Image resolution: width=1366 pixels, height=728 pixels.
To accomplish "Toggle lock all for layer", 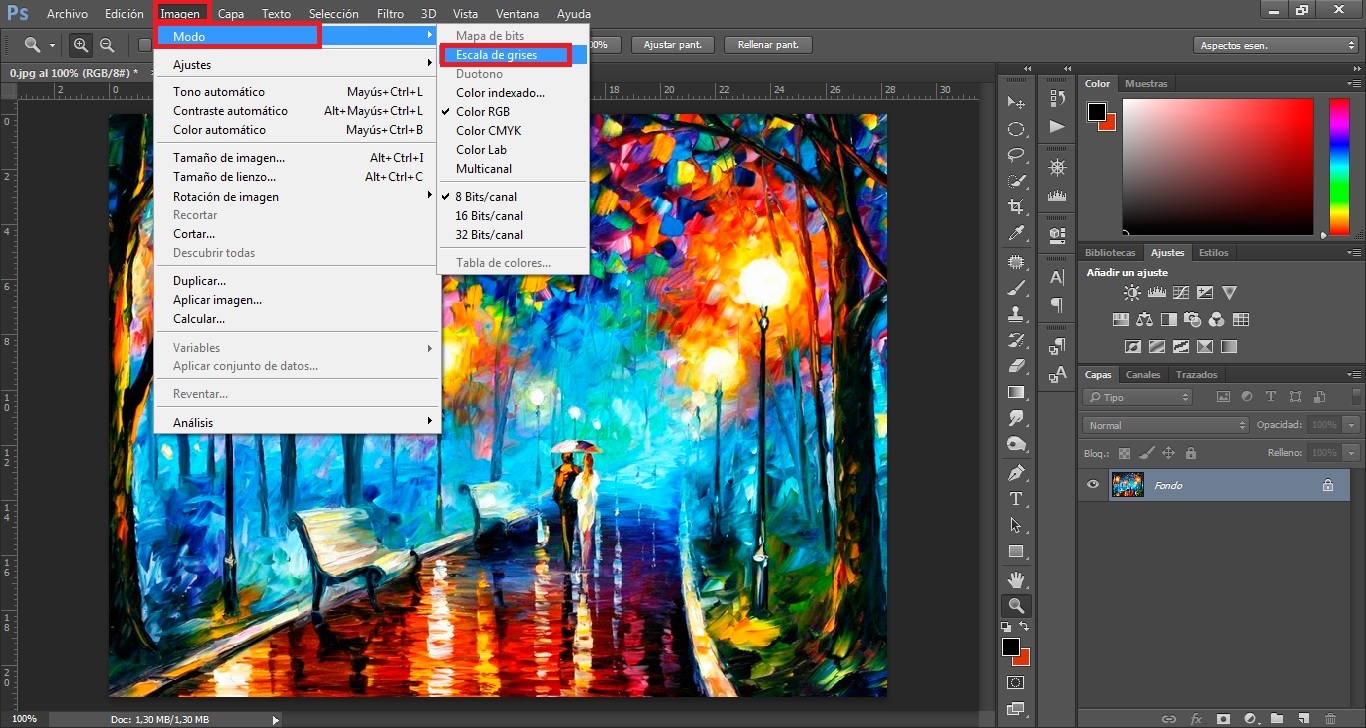I will [1190, 453].
